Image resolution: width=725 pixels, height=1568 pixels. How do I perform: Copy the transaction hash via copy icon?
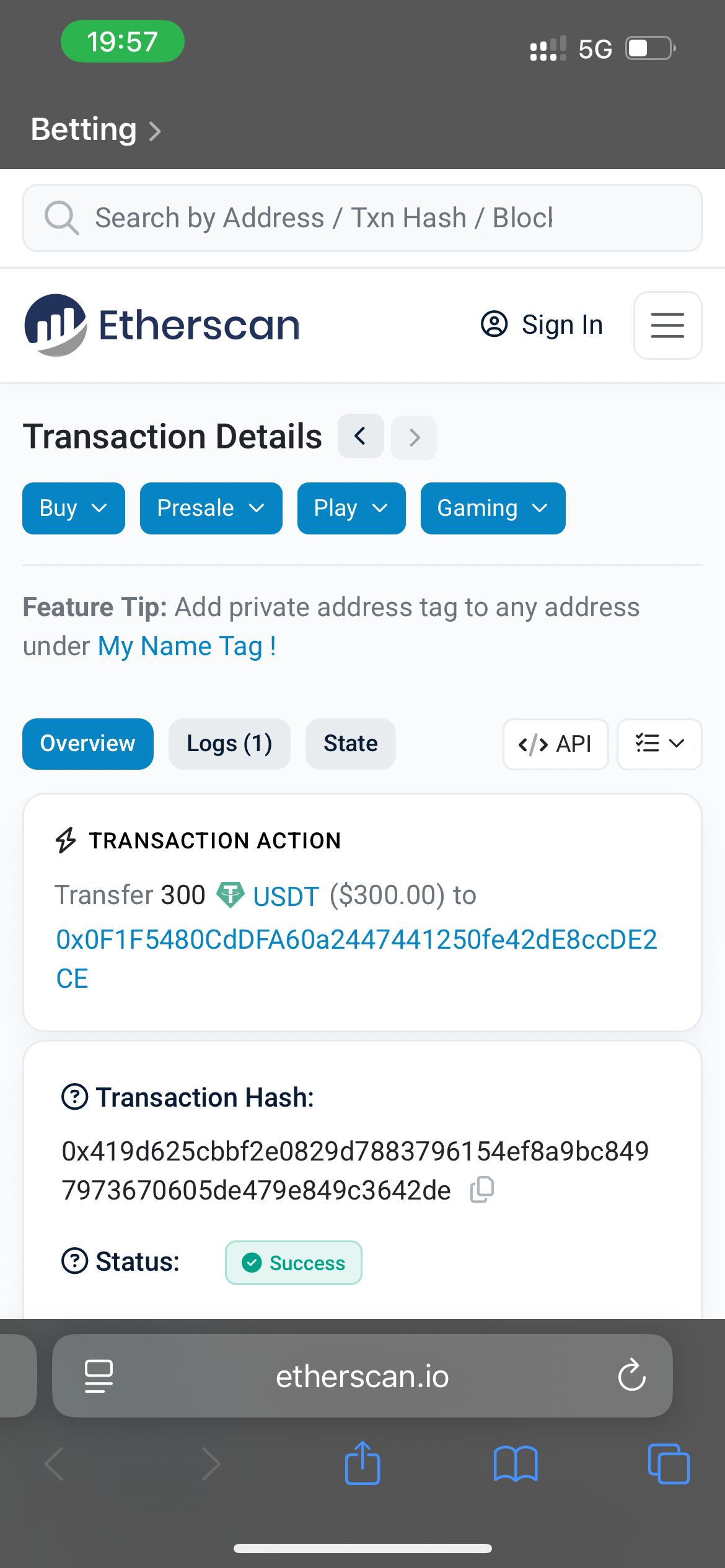tap(481, 1190)
